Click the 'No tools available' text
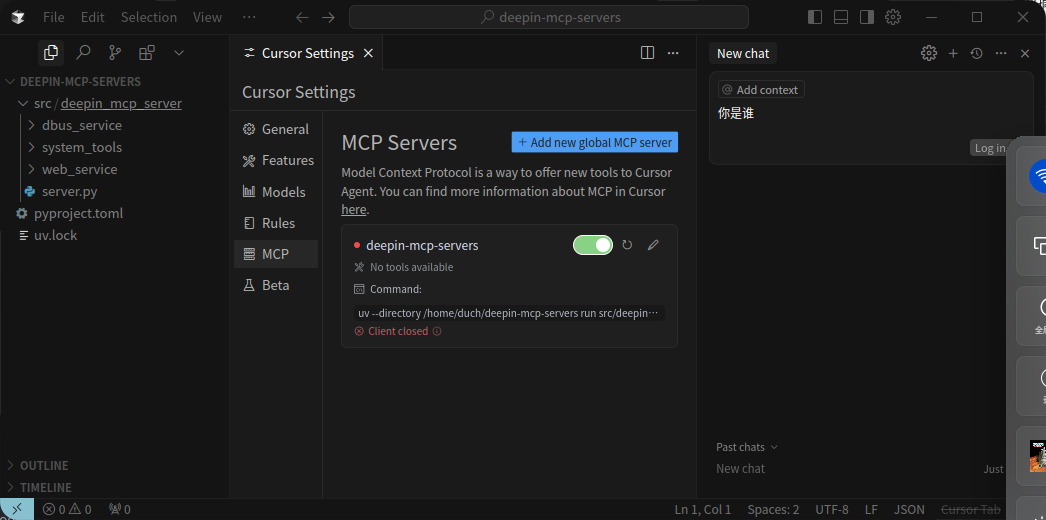 click(x=412, y=267)
